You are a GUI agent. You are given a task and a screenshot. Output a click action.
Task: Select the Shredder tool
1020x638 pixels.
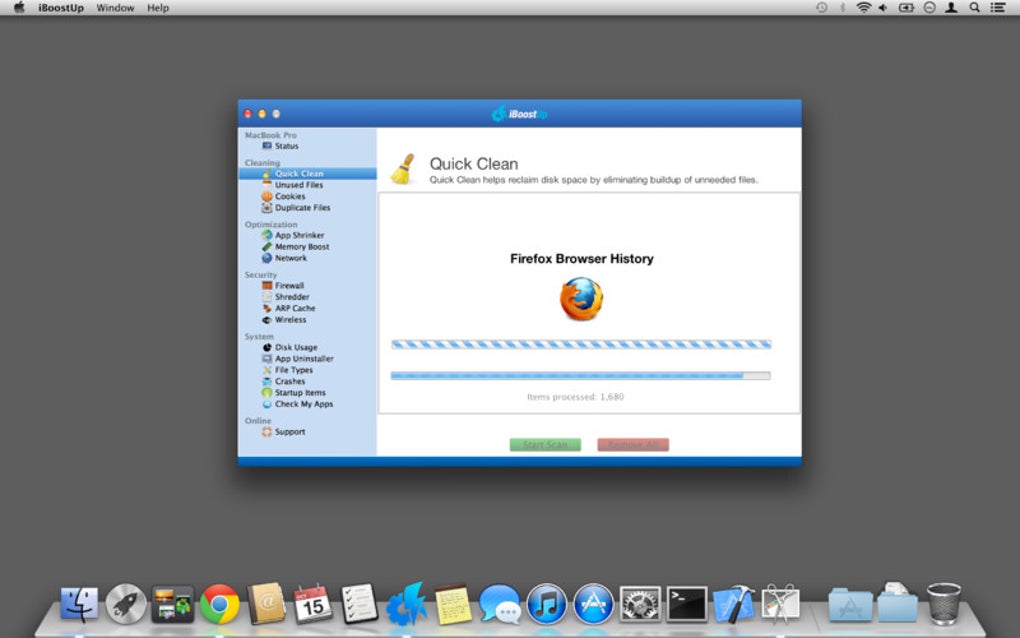coord(294,296)
